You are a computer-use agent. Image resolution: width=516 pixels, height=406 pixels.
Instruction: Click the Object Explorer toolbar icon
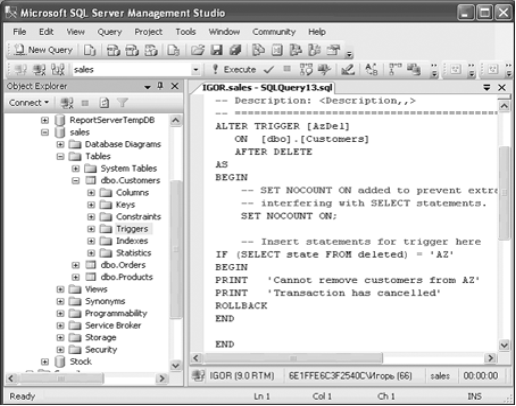[x=295, y=50]
